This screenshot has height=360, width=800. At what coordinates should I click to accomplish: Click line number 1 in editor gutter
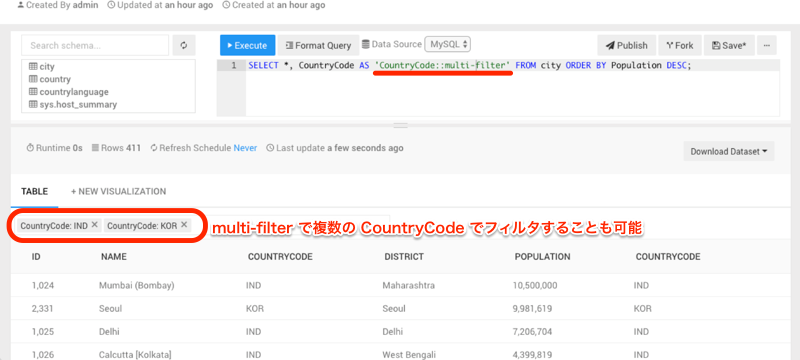(234, 66)
